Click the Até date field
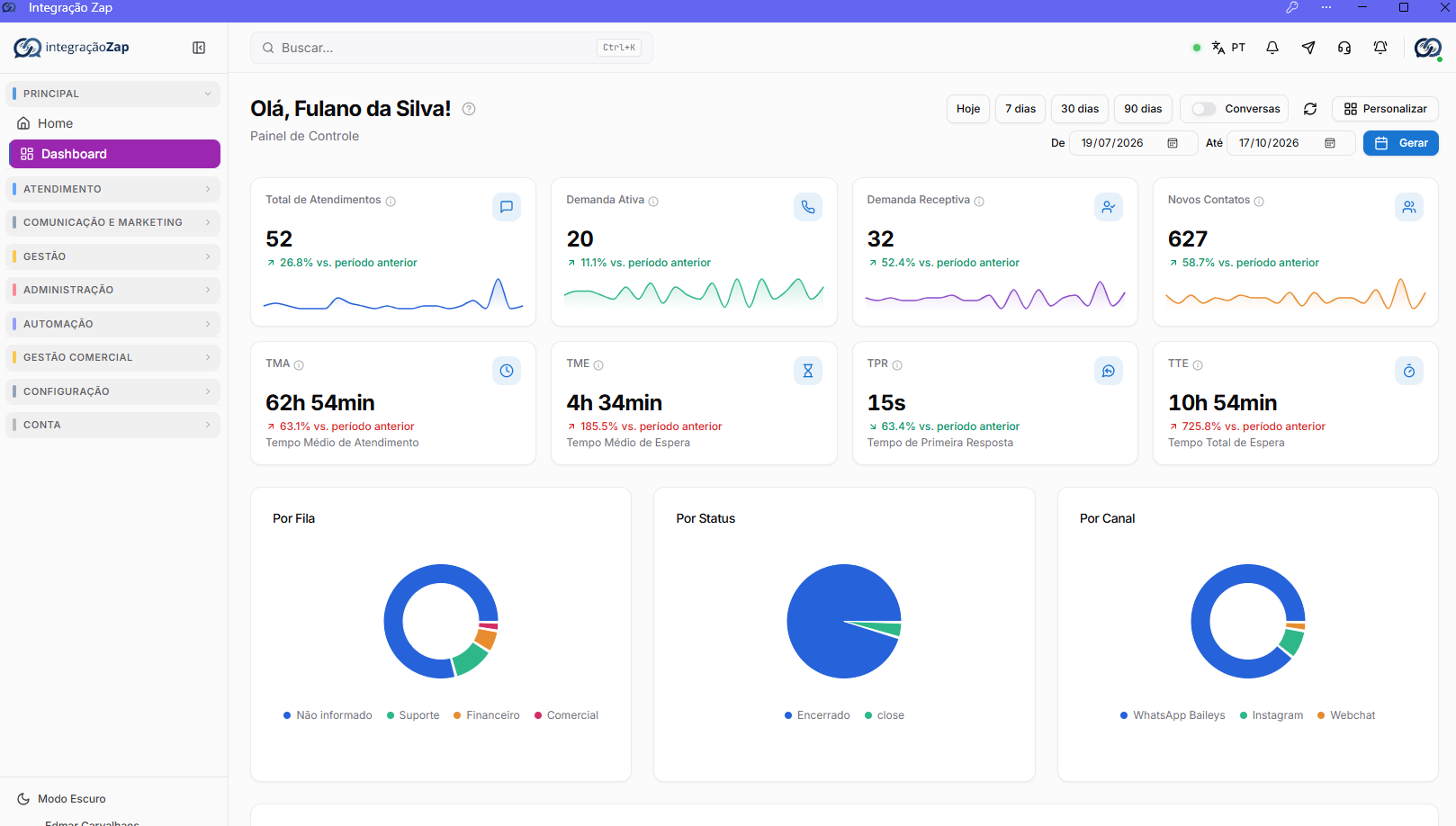Viewport: 1456px width, 826px height. click(1291, 143)
